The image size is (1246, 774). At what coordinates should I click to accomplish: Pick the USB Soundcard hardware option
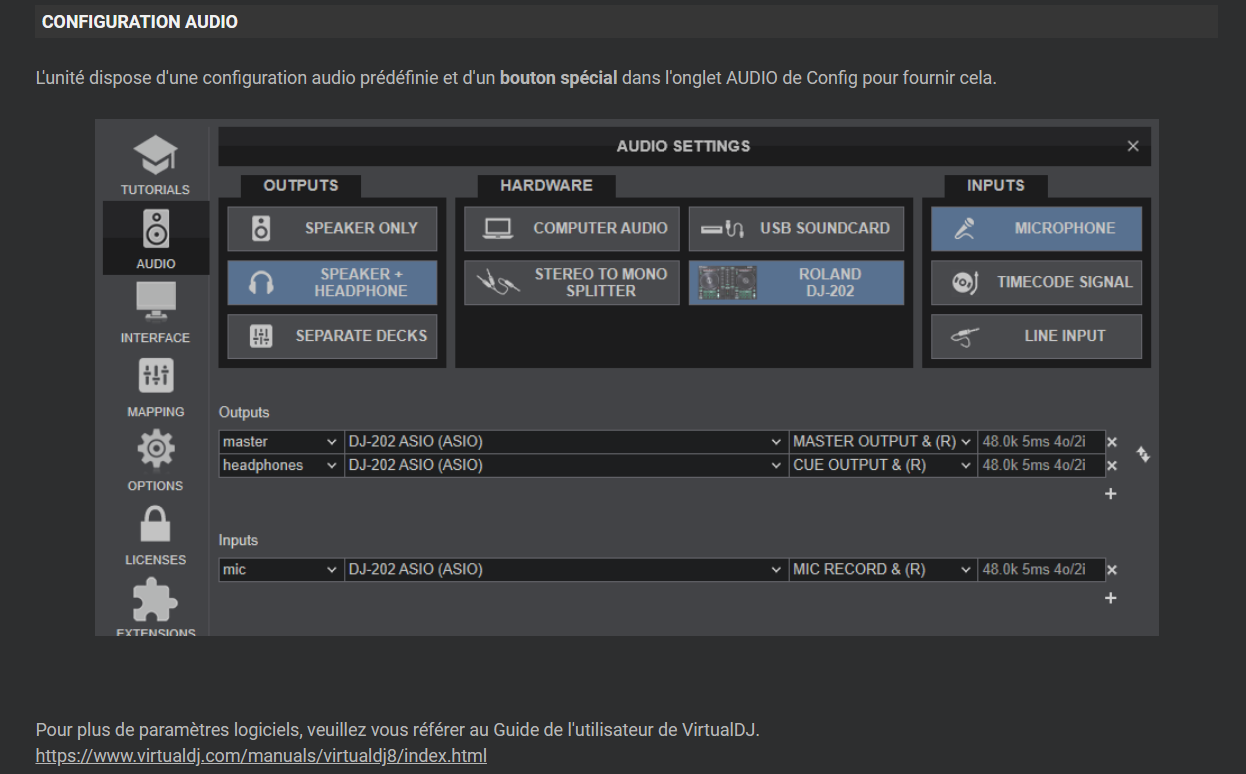(796, 228)
